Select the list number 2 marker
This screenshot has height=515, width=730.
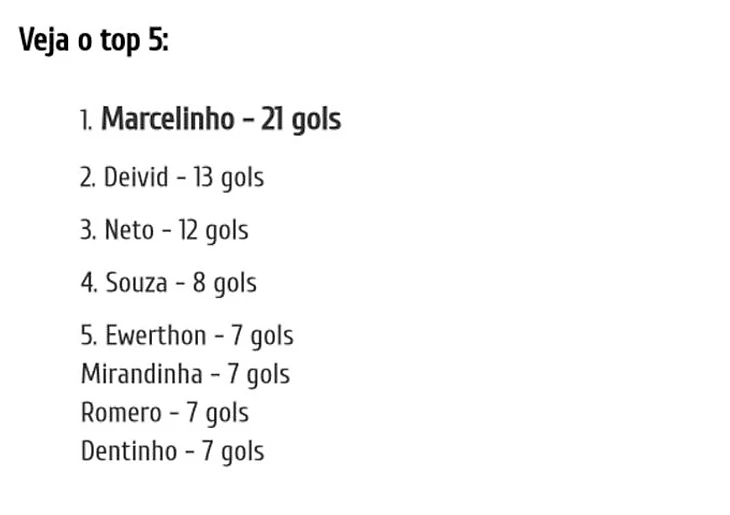tap(88, 177)
